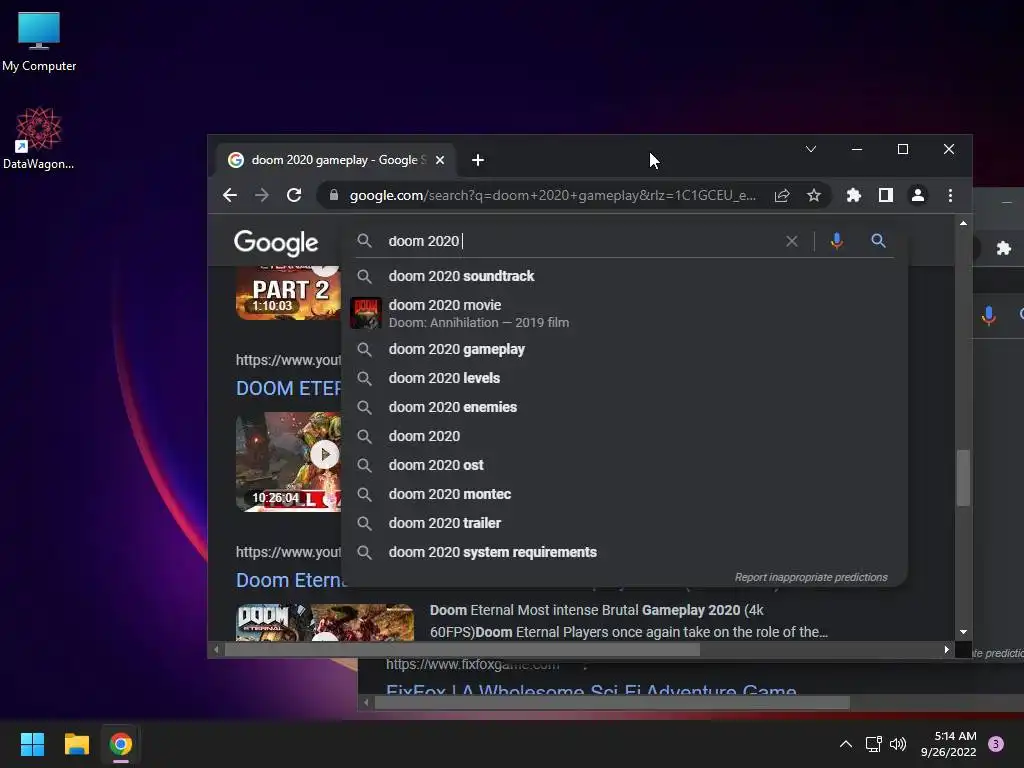Click the page scroll-down arrow
This screenshot has height=768, width=1024.
tap(963, 632)
